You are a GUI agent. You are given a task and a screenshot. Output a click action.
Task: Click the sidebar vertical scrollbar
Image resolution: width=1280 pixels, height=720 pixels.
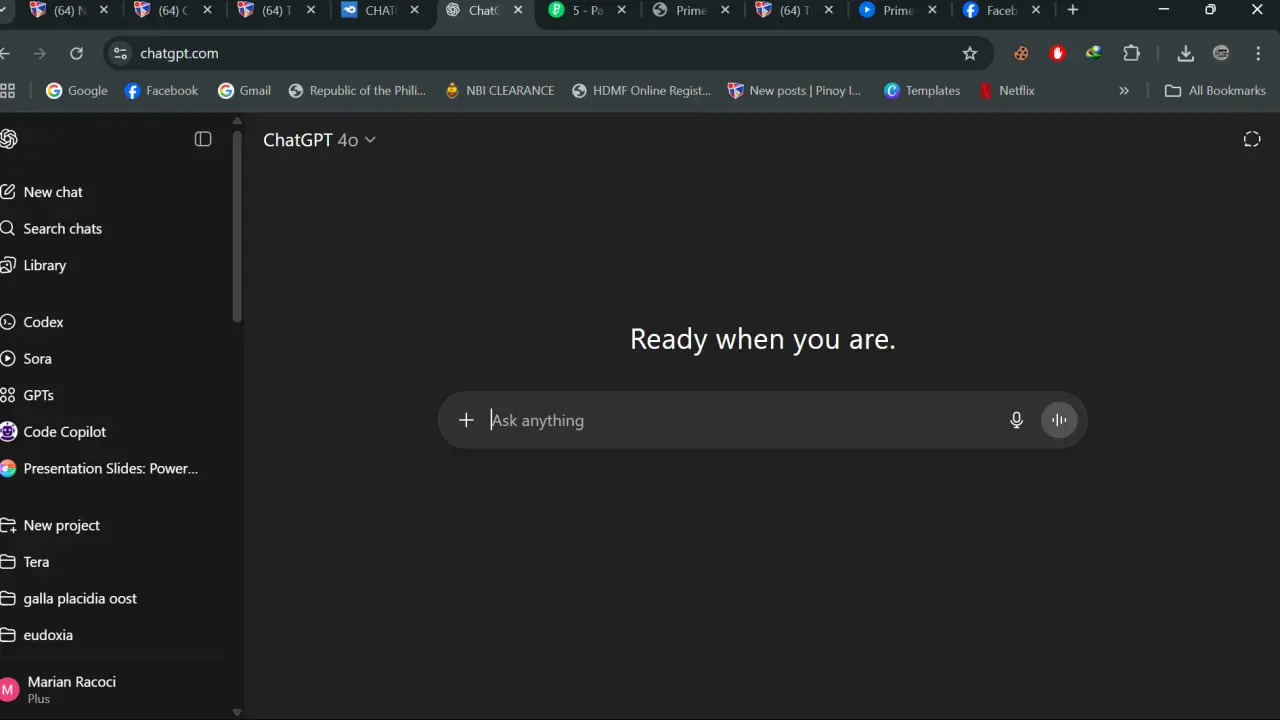(237, 226)
